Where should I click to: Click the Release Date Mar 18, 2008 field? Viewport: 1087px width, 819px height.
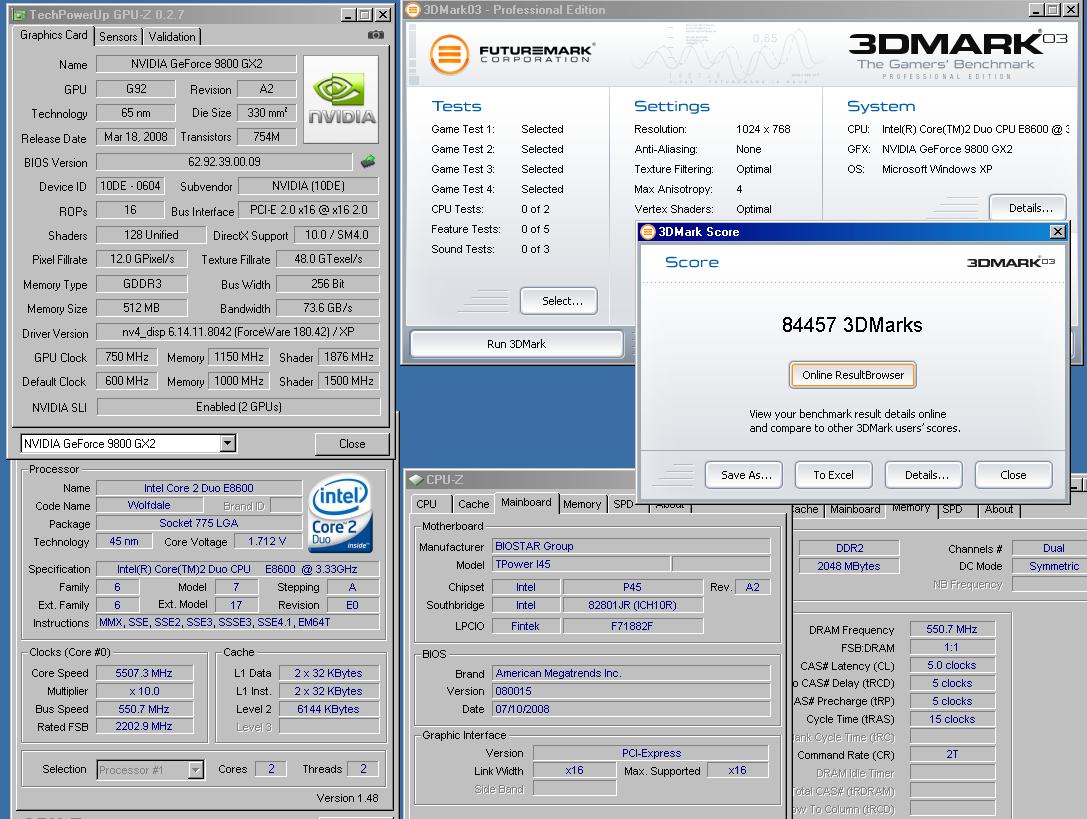pyautogui.click(x=135, y=137)
